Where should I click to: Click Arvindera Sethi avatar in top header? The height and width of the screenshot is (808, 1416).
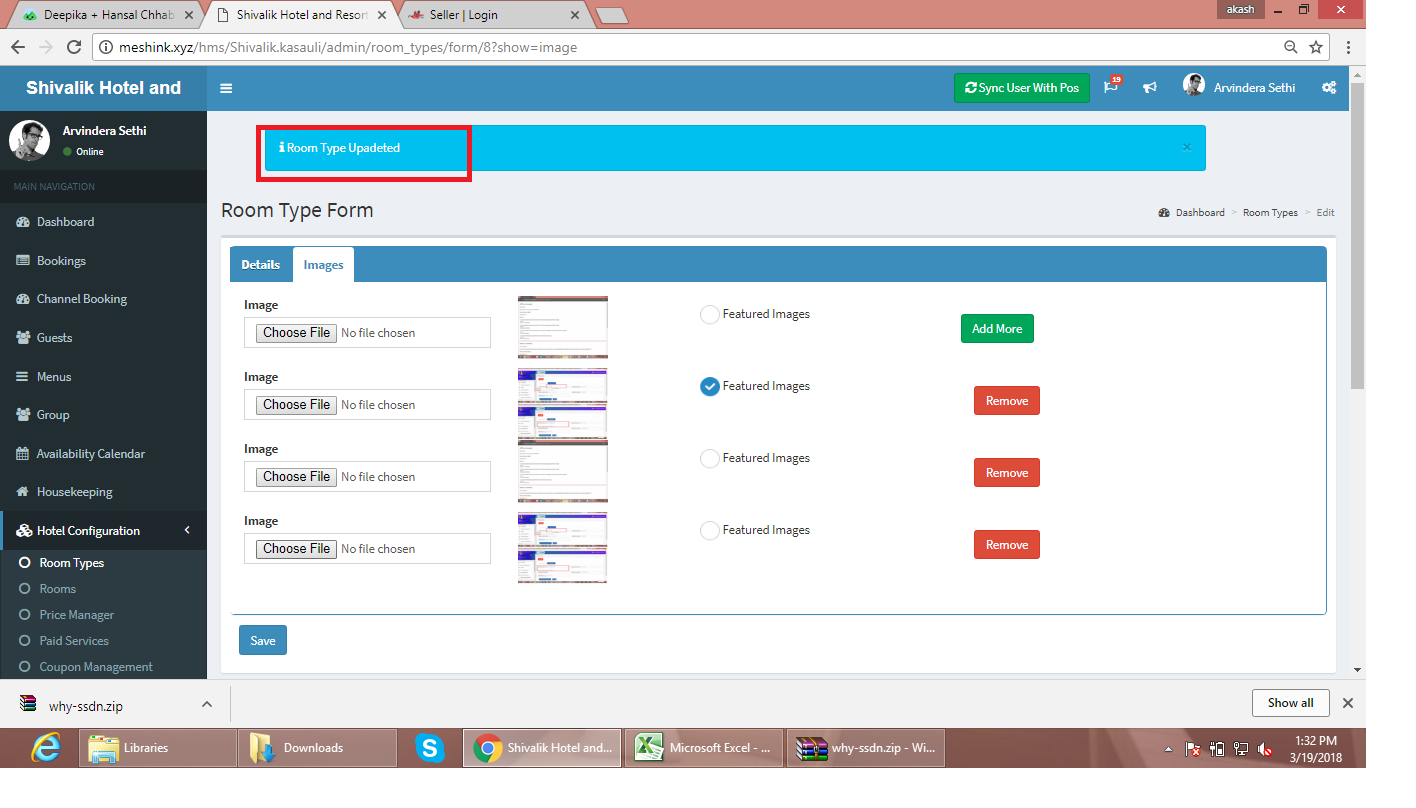click(x=1194, y=86)
